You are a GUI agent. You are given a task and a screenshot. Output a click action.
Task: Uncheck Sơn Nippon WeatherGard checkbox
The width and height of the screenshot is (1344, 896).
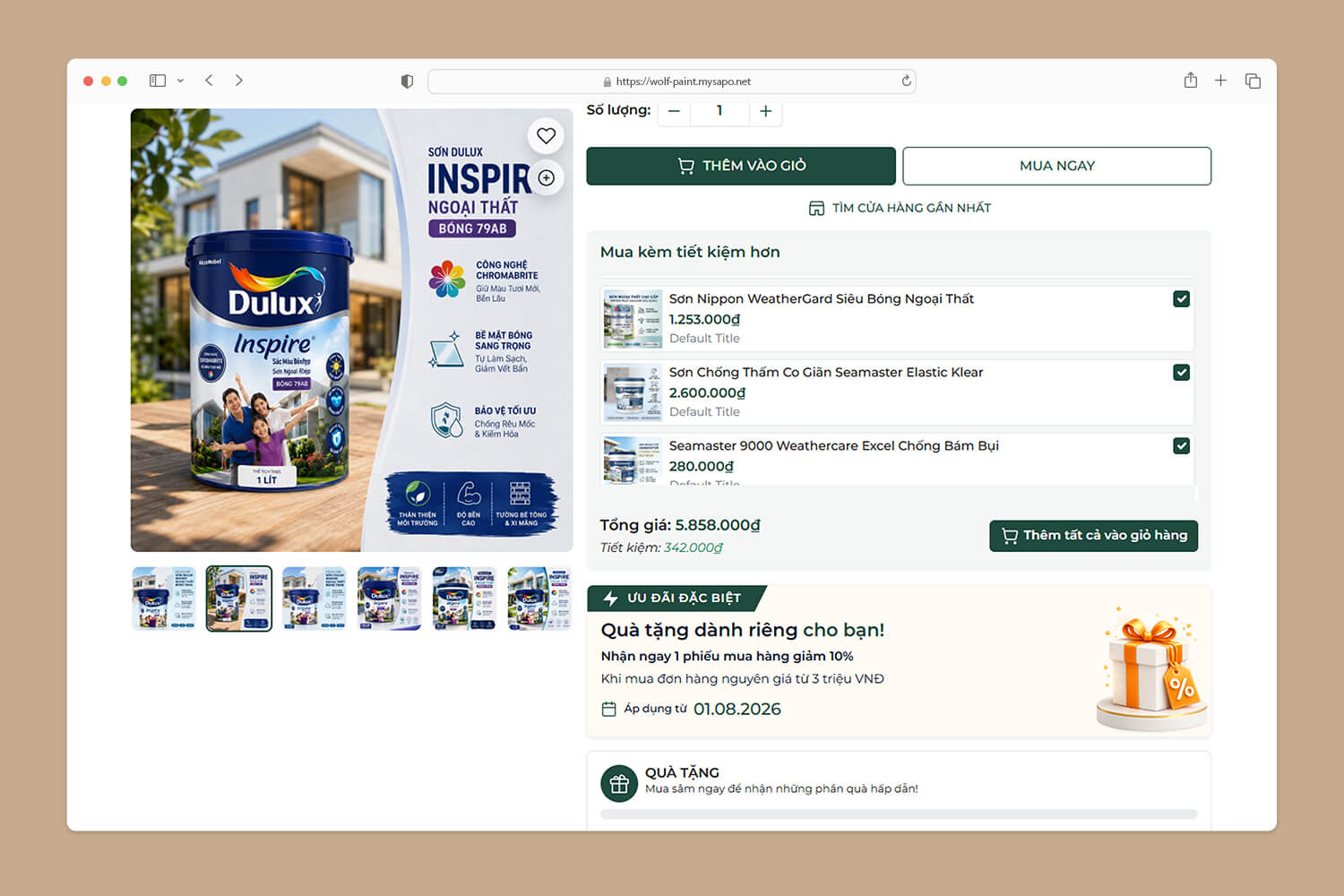pyautogui.click(x=1181, y=299)
